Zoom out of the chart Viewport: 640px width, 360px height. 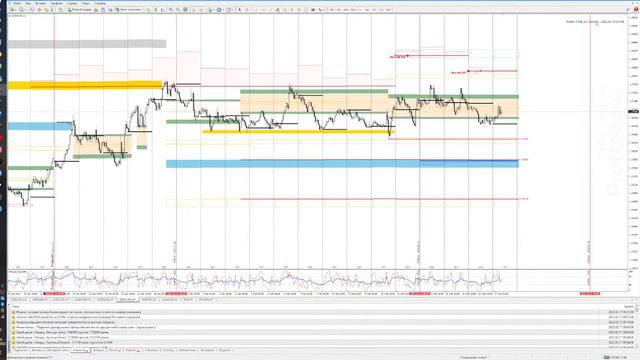pyautogui.click(x=178, y=9)
